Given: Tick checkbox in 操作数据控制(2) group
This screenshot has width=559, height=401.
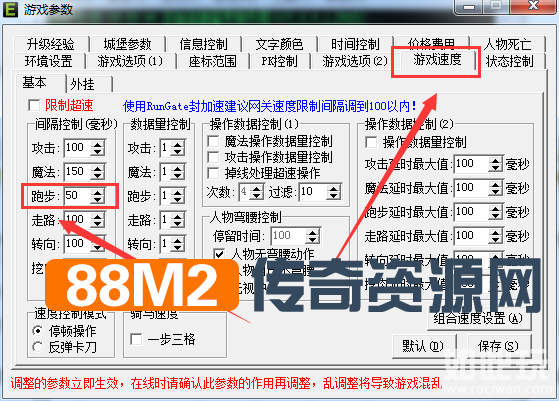Looking at the screenshot, I should (x=371, y=142).
